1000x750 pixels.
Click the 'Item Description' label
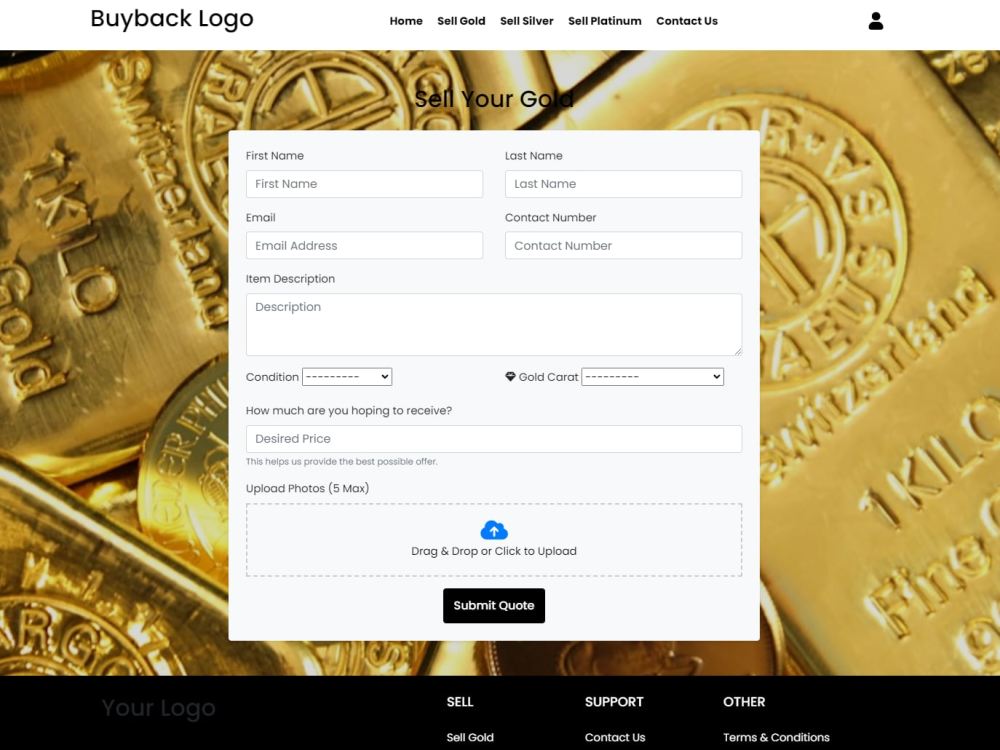[x=290, y=279]
